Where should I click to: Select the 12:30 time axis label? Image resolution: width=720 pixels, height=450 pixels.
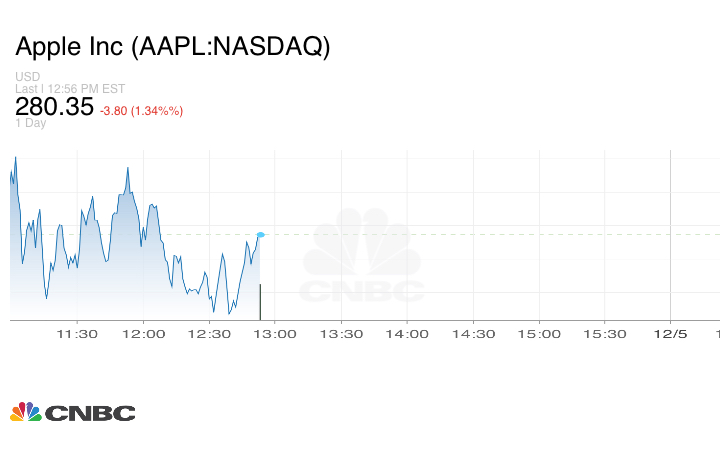(209, 334)
